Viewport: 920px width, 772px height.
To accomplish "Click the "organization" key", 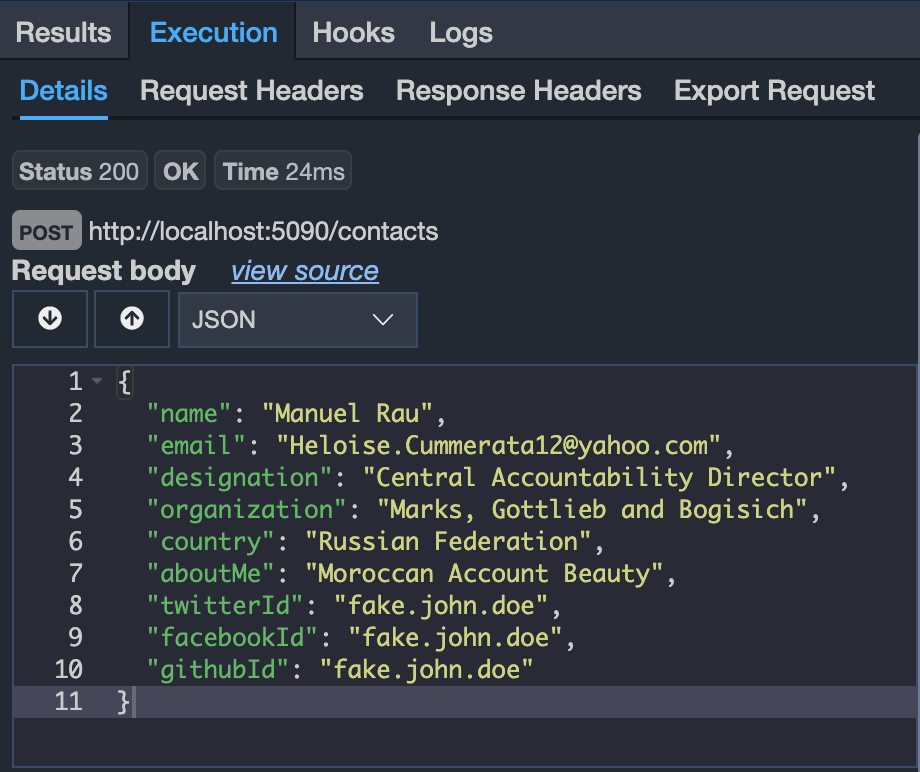I will click(x=246, y=510).
